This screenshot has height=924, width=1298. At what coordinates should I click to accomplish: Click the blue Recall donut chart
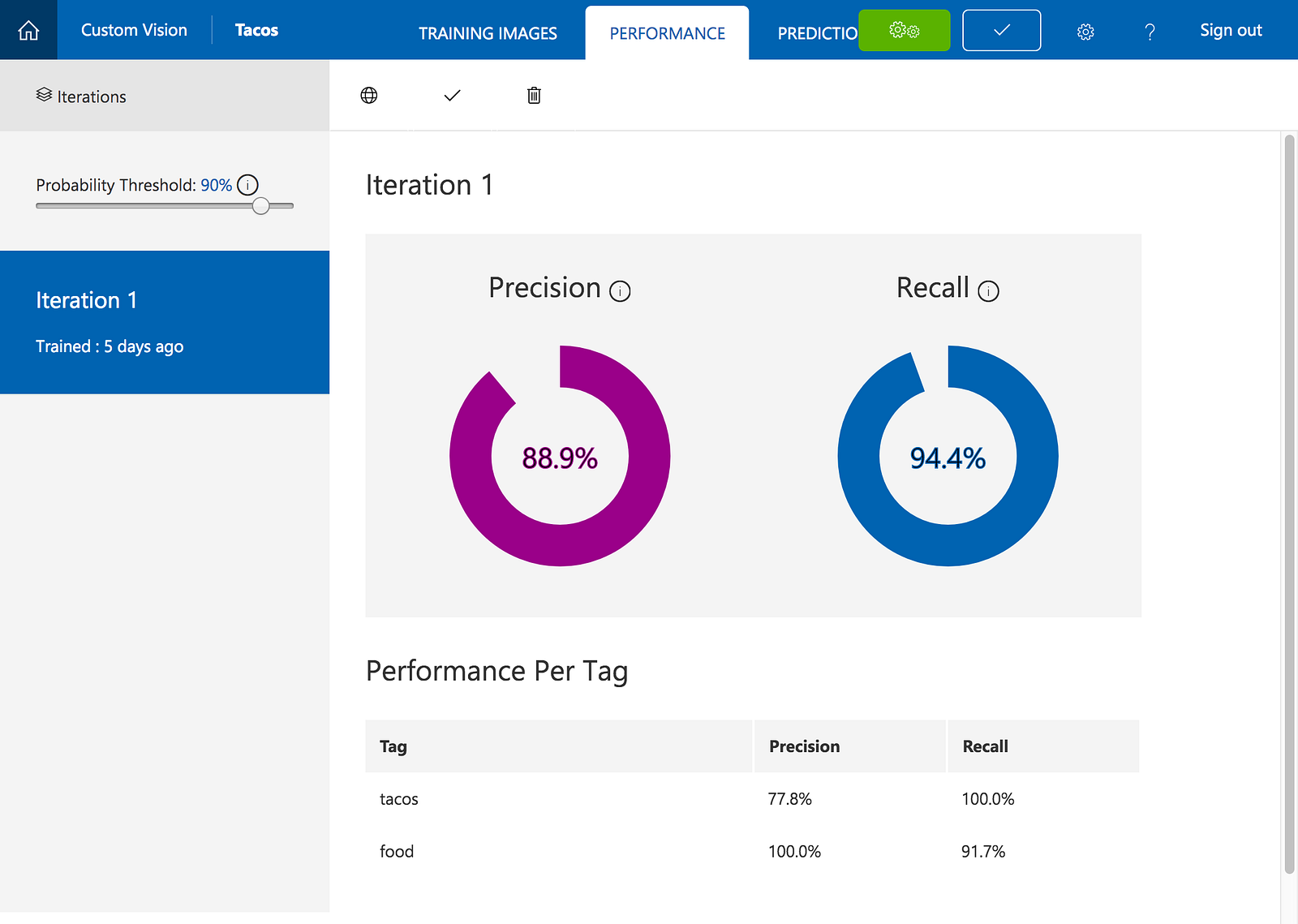click(x=948, y=456)
